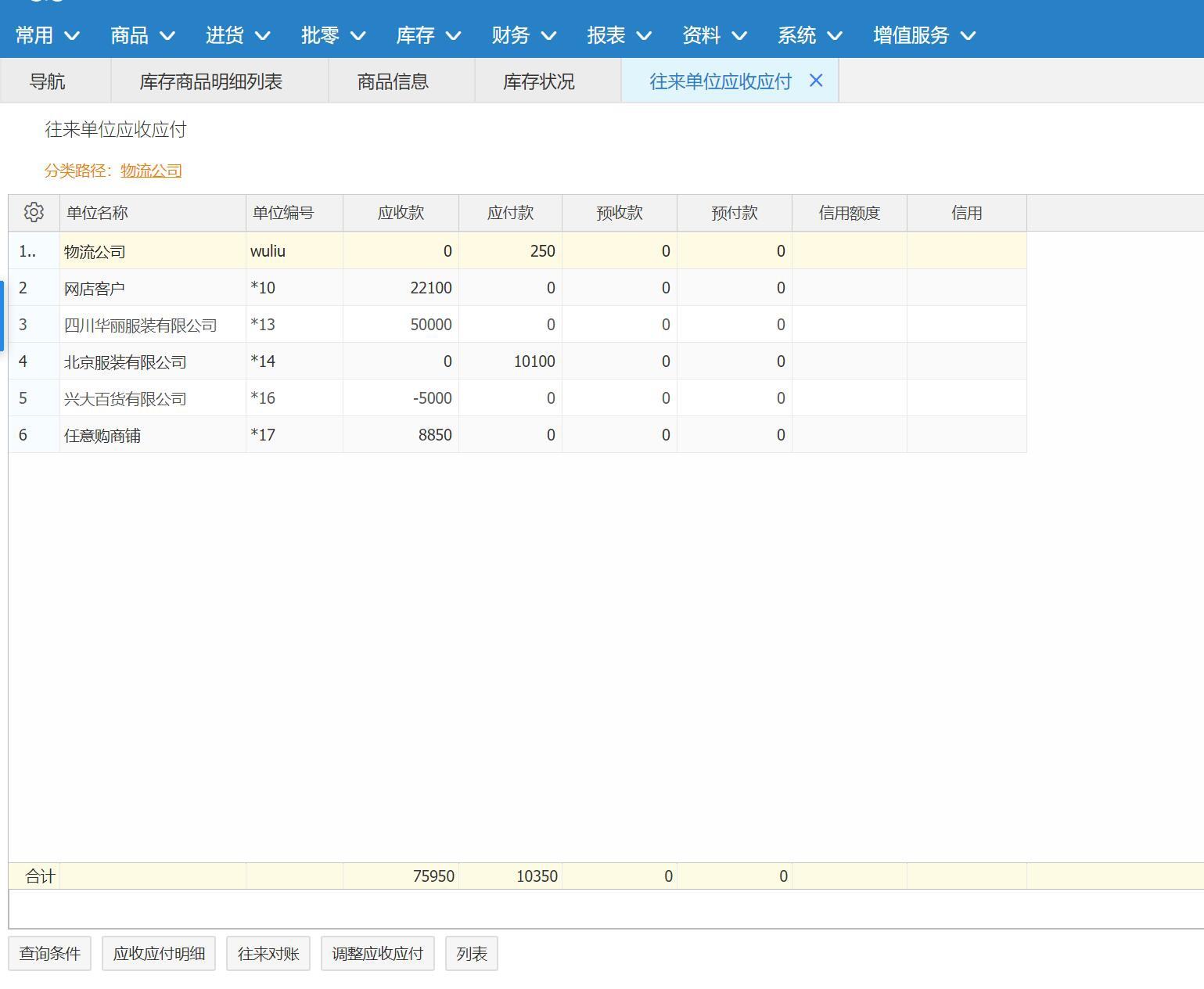The height and width of the screenshot is (989, 1204).
Task: Select the 四川华丽服装有限公司 row
Action: [140, 325]
